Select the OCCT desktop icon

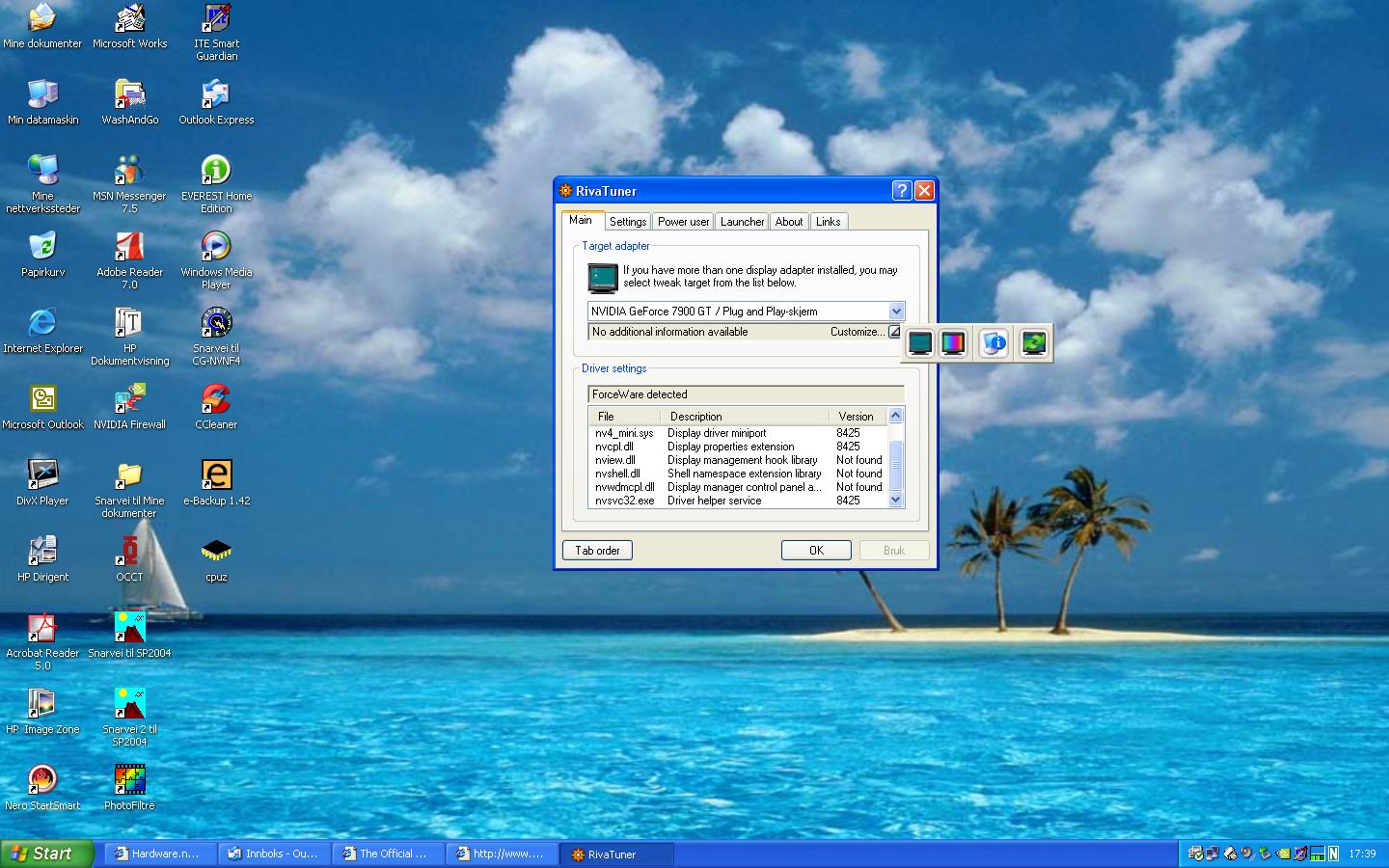[x=129, y=559]
